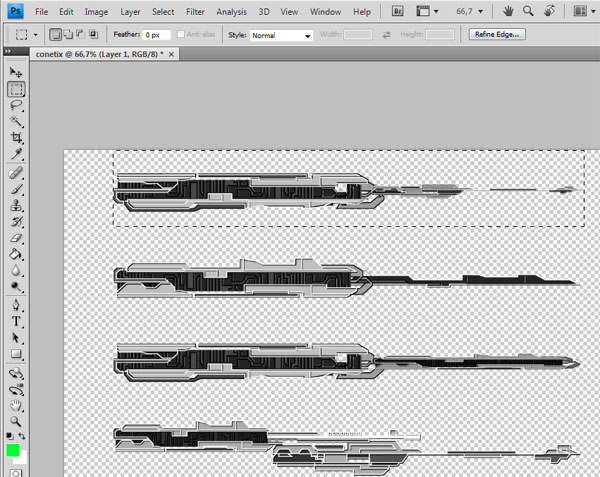Image resolution: width=600 pixels, height=477 pixels.
Task: Choose New selection mode
Action: pos(55,35)
